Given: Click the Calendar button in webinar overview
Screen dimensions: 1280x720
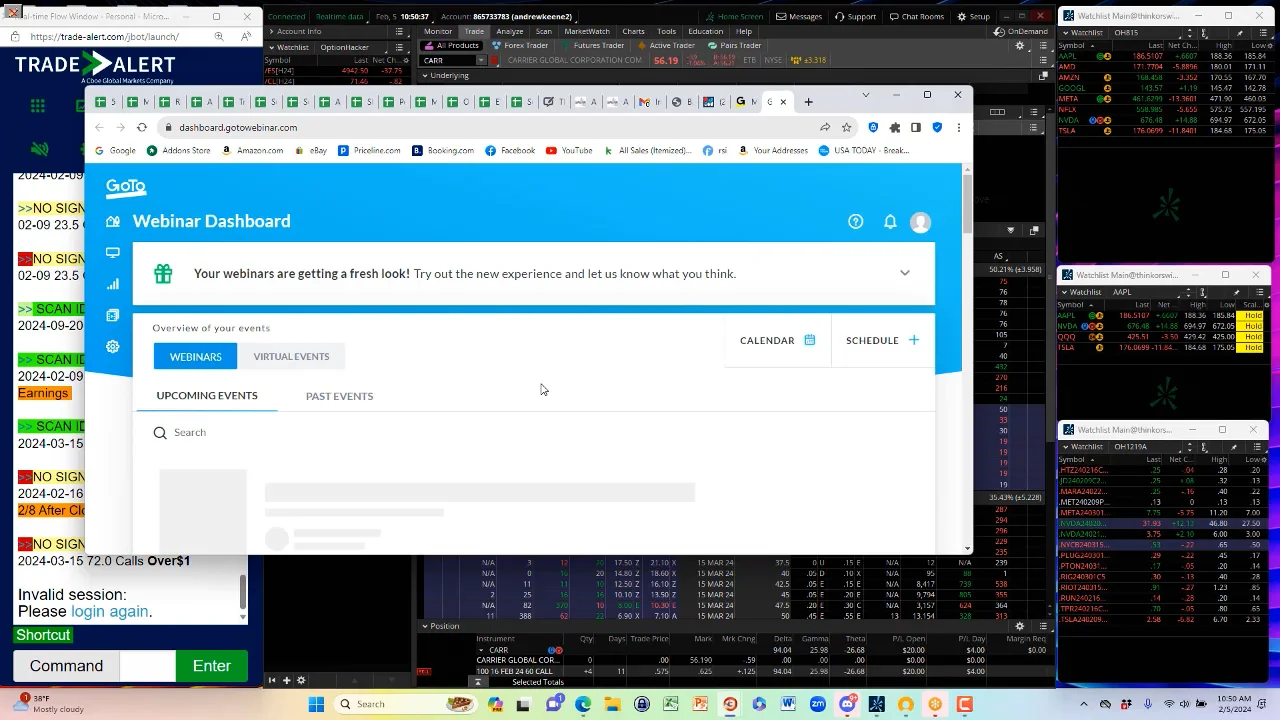Looking at the screenshot, I should click(777, 340).
